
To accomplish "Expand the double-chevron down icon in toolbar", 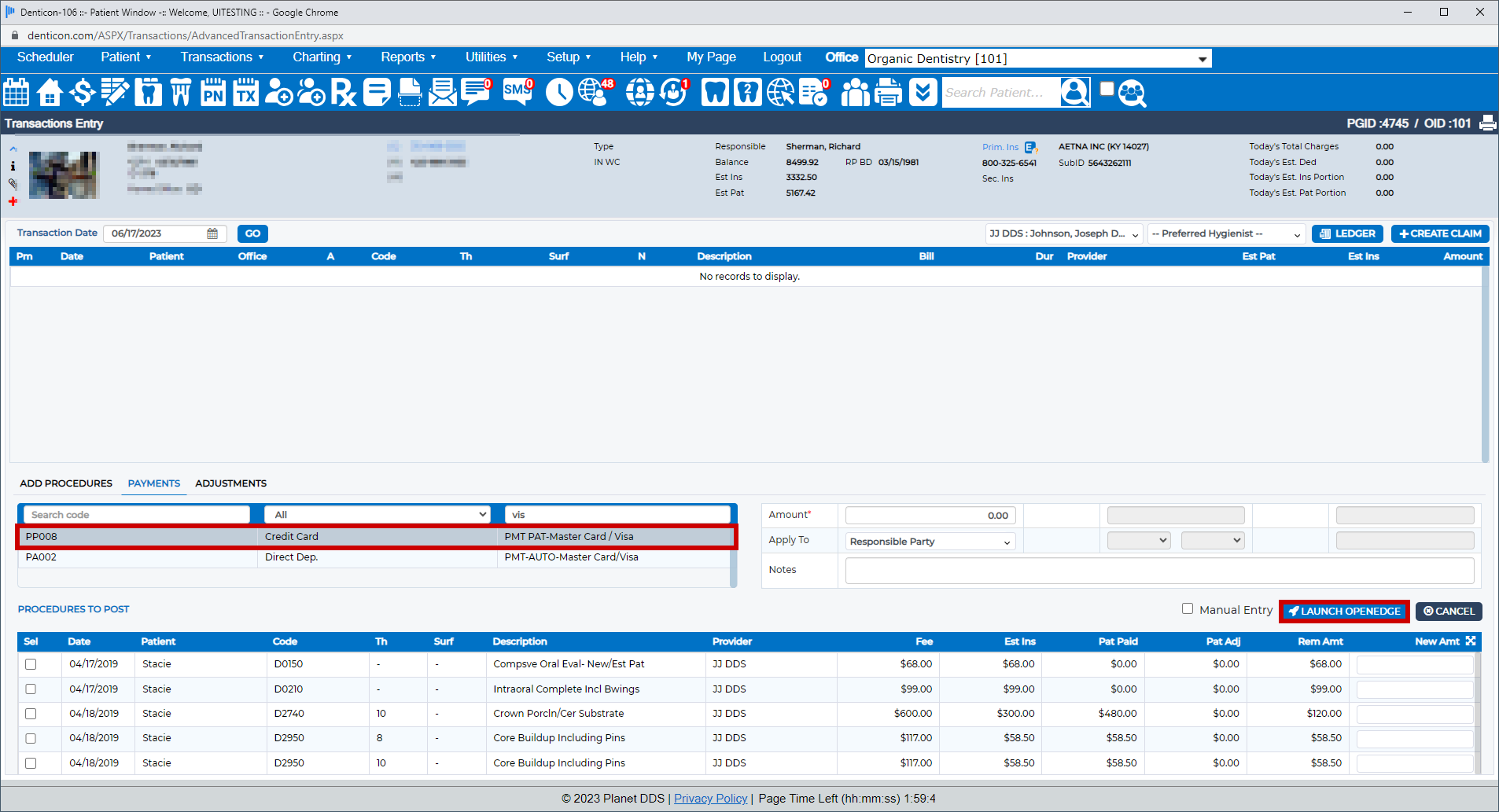I will [x=923, y=92].
